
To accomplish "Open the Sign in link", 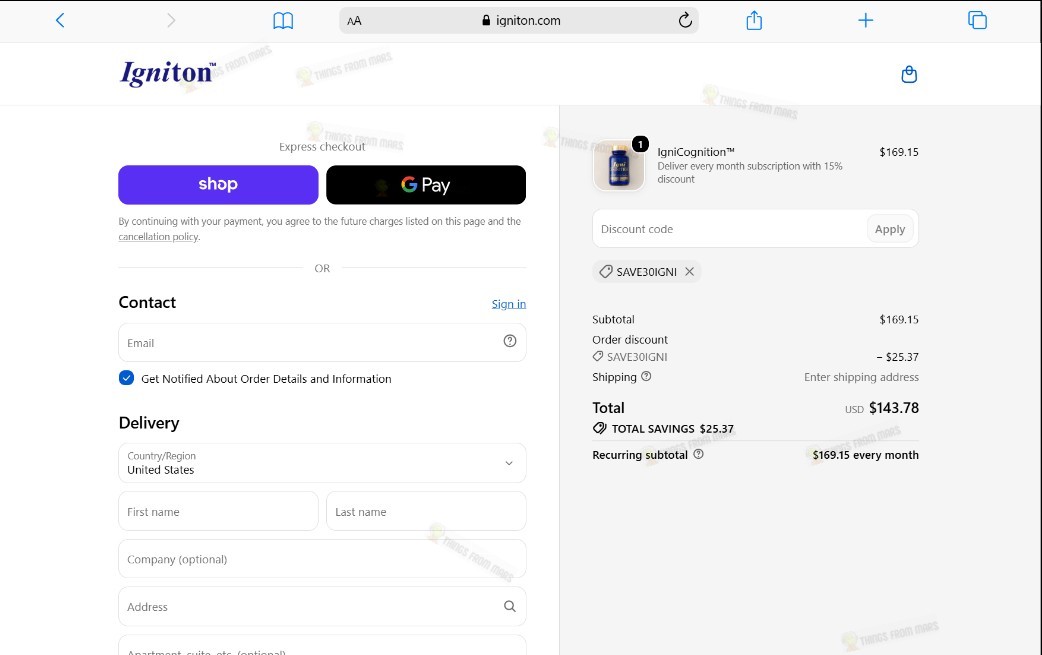I will pos(509,304).
